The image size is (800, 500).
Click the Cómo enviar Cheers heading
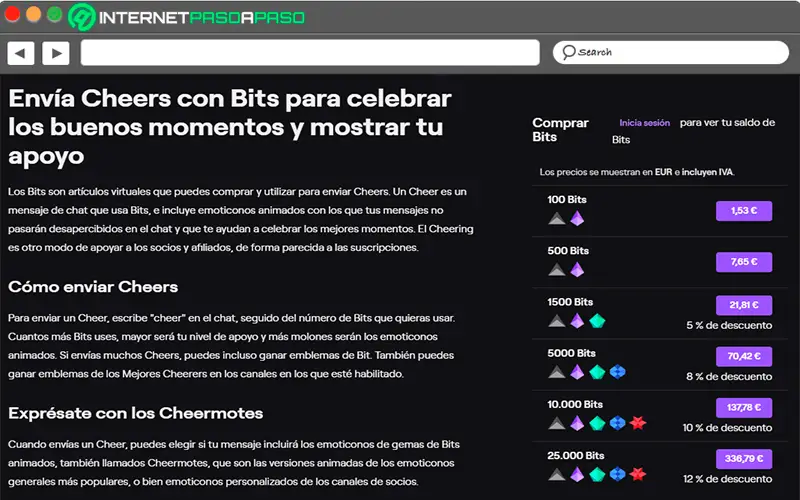tap(93, 287)
